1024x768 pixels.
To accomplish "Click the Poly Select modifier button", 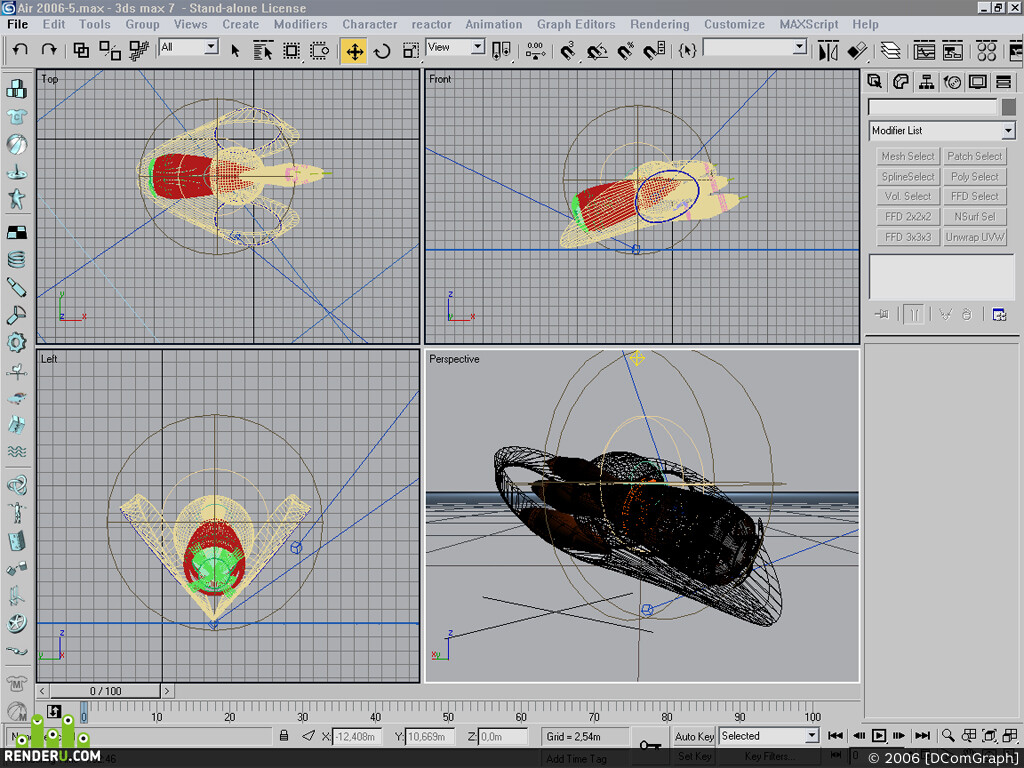I will click(974, 176).
